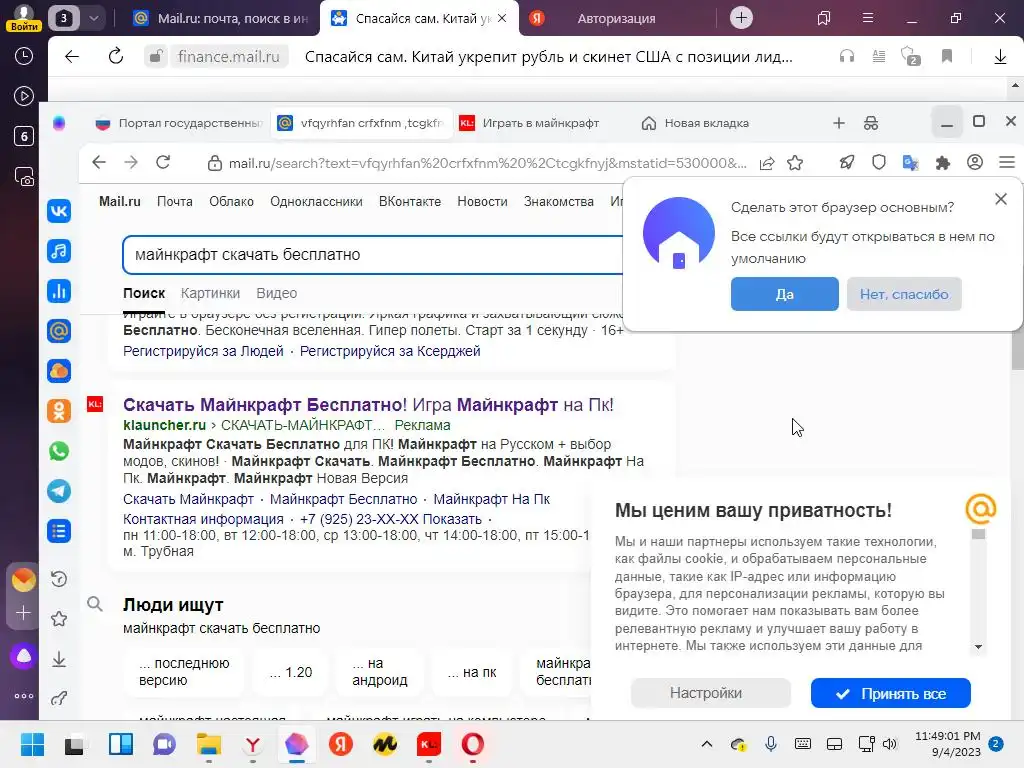Screen dimensions: 1024x768
Task: Click the Atom address bar URL
Action: pos(487,163)
